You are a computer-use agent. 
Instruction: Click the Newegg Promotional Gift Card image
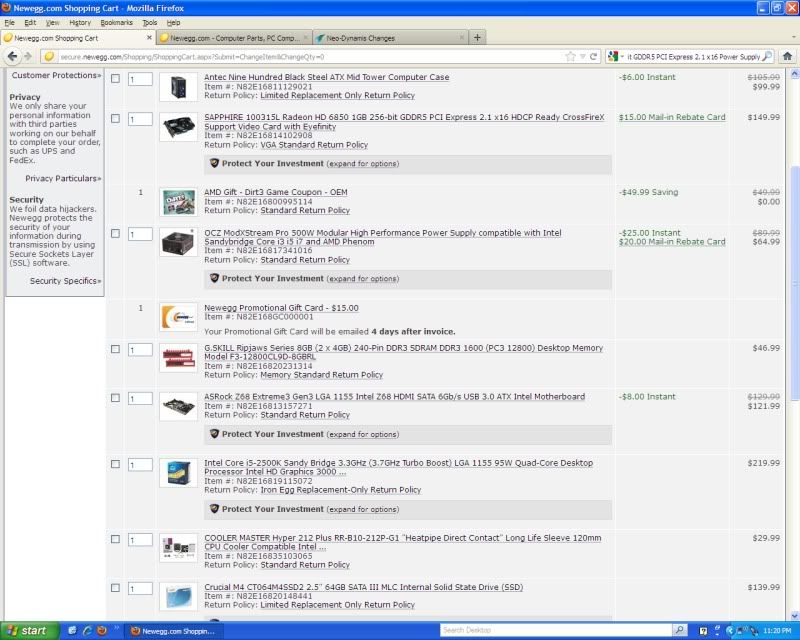178,317
